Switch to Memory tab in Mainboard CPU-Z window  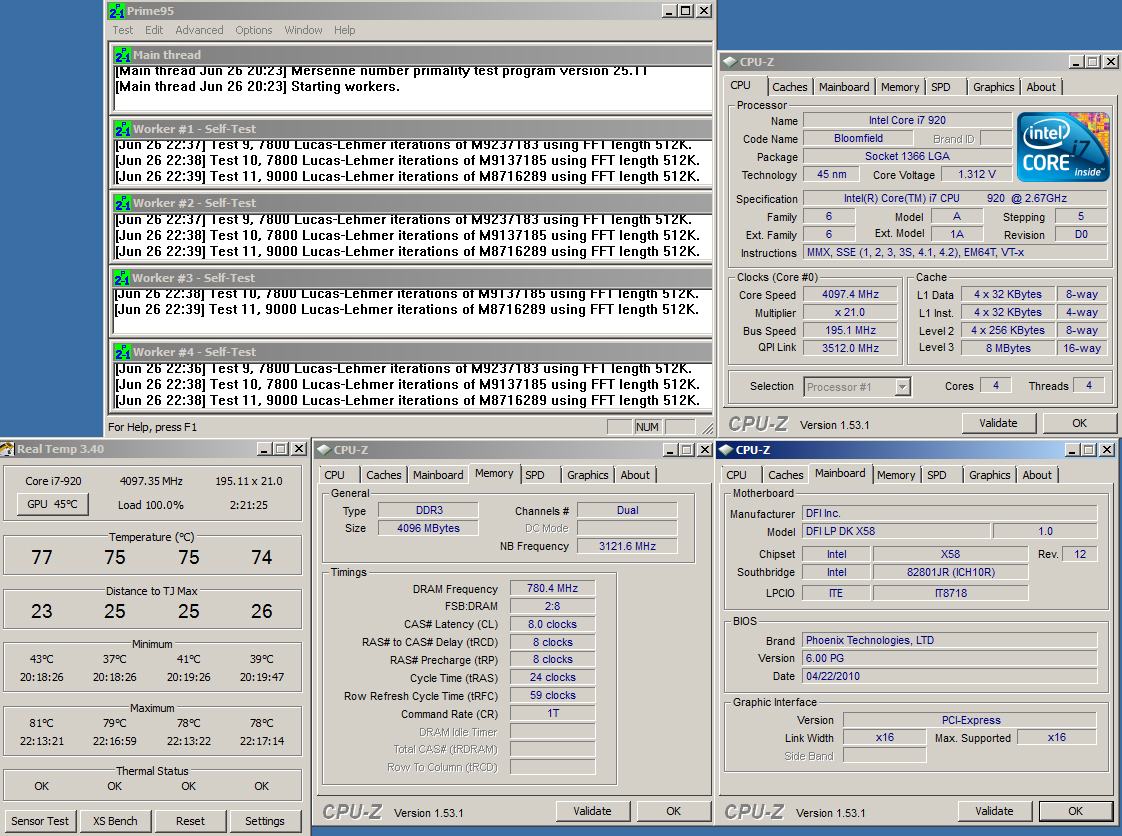pyautogui.click(x=895, y=475)
